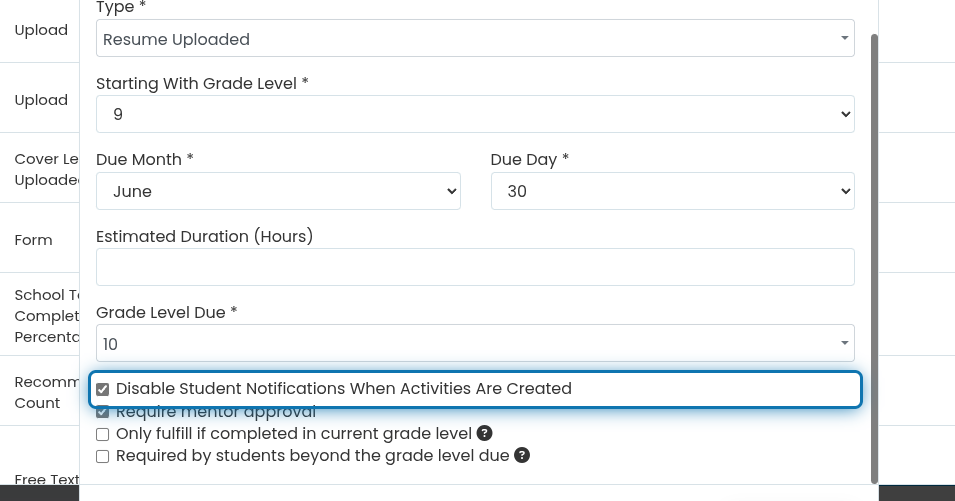Select the Form row in background table
The width and height of the screenshot is (955, 501).
pos(40,240)
